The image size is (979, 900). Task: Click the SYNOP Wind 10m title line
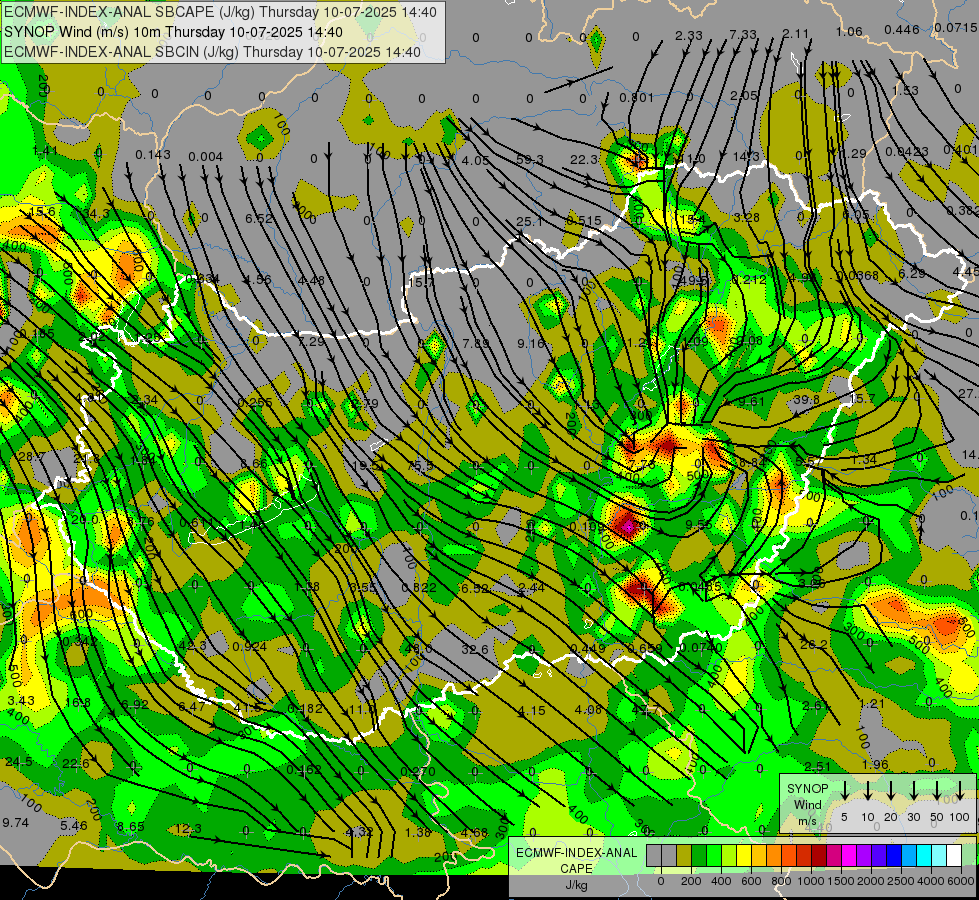click(x=174, y=32)
